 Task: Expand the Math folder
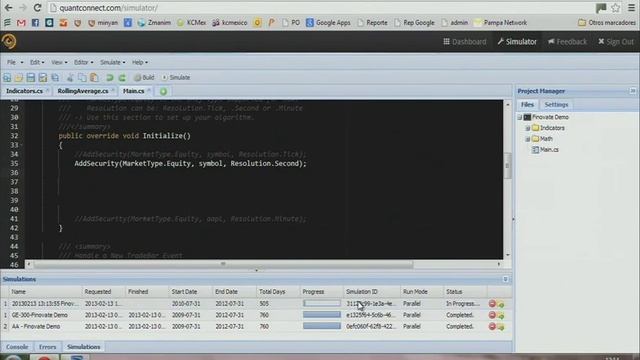click(x=527, y=139)
